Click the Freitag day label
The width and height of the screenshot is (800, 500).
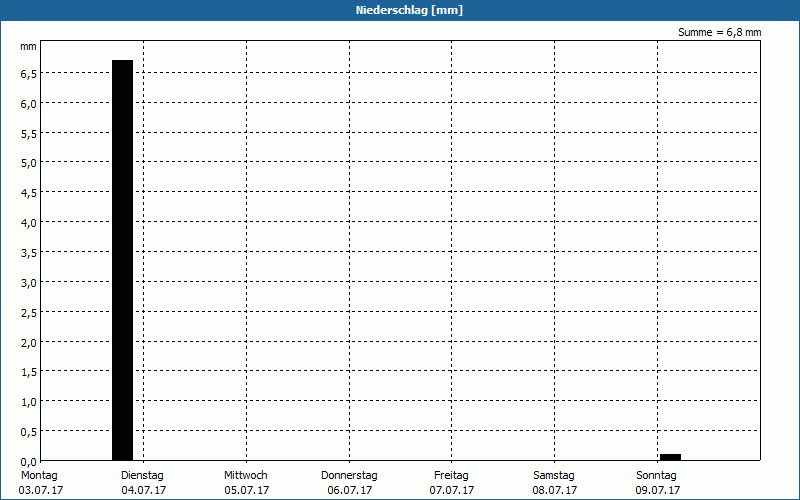(452, 476)
